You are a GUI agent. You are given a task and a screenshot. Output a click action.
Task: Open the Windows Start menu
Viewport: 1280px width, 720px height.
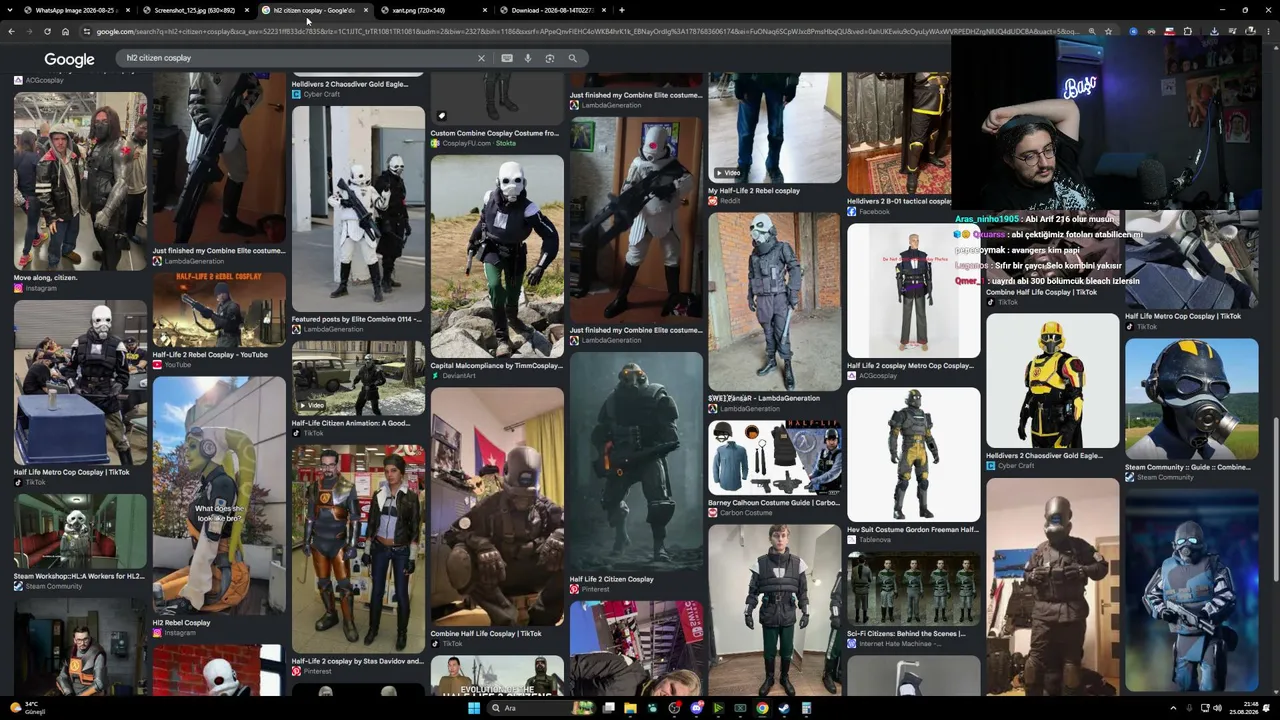point(474,708)
